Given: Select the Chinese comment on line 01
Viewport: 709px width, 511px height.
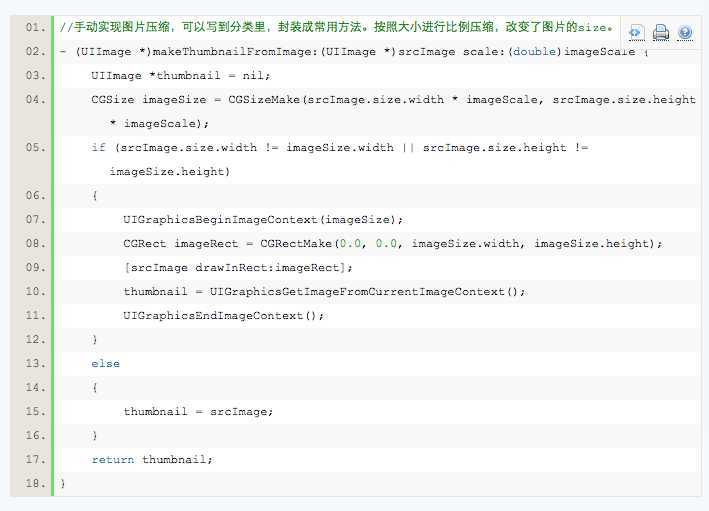Looking at the screenshot, I should click(336, 27).
